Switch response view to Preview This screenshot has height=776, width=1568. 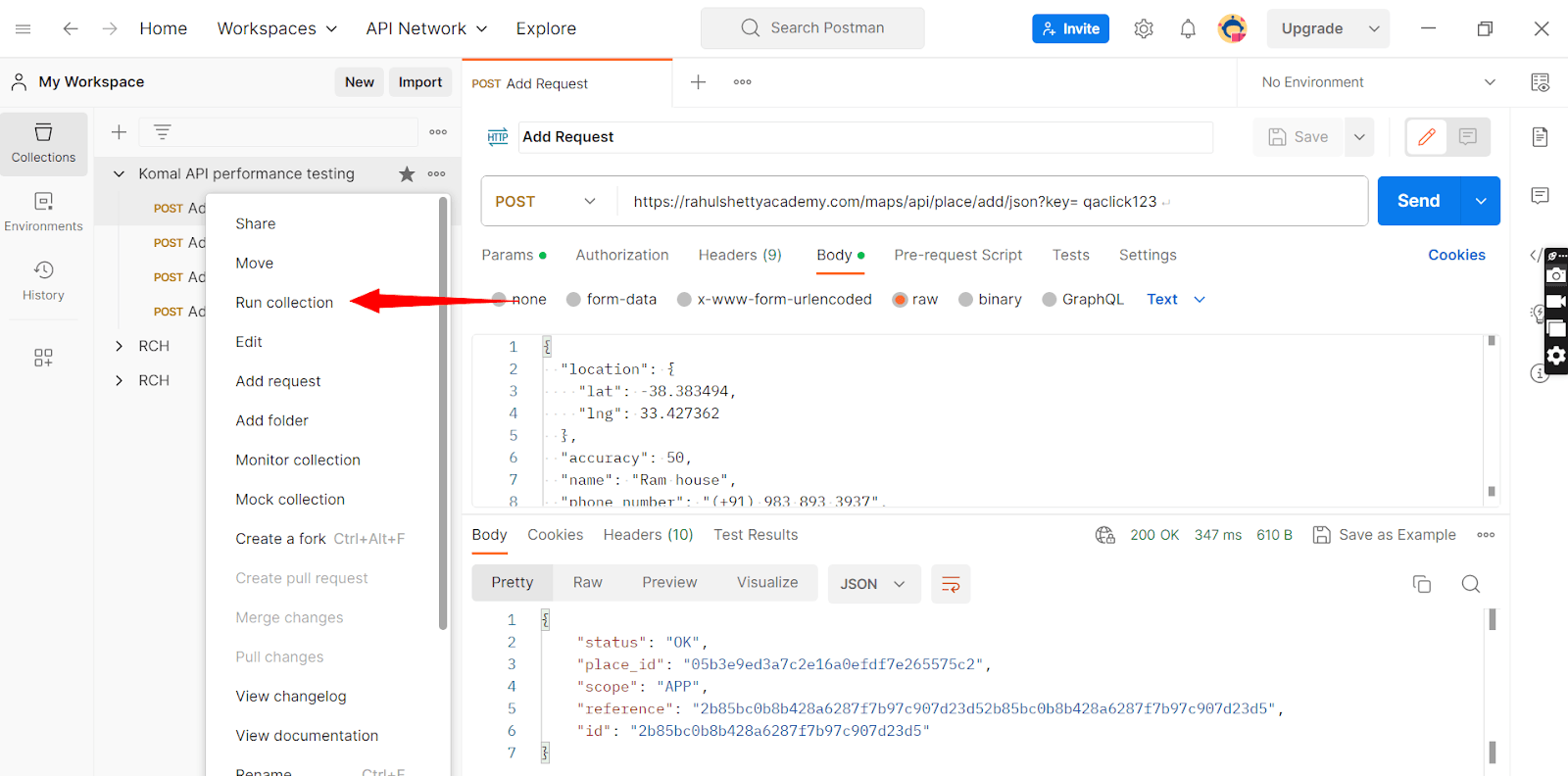669,583
